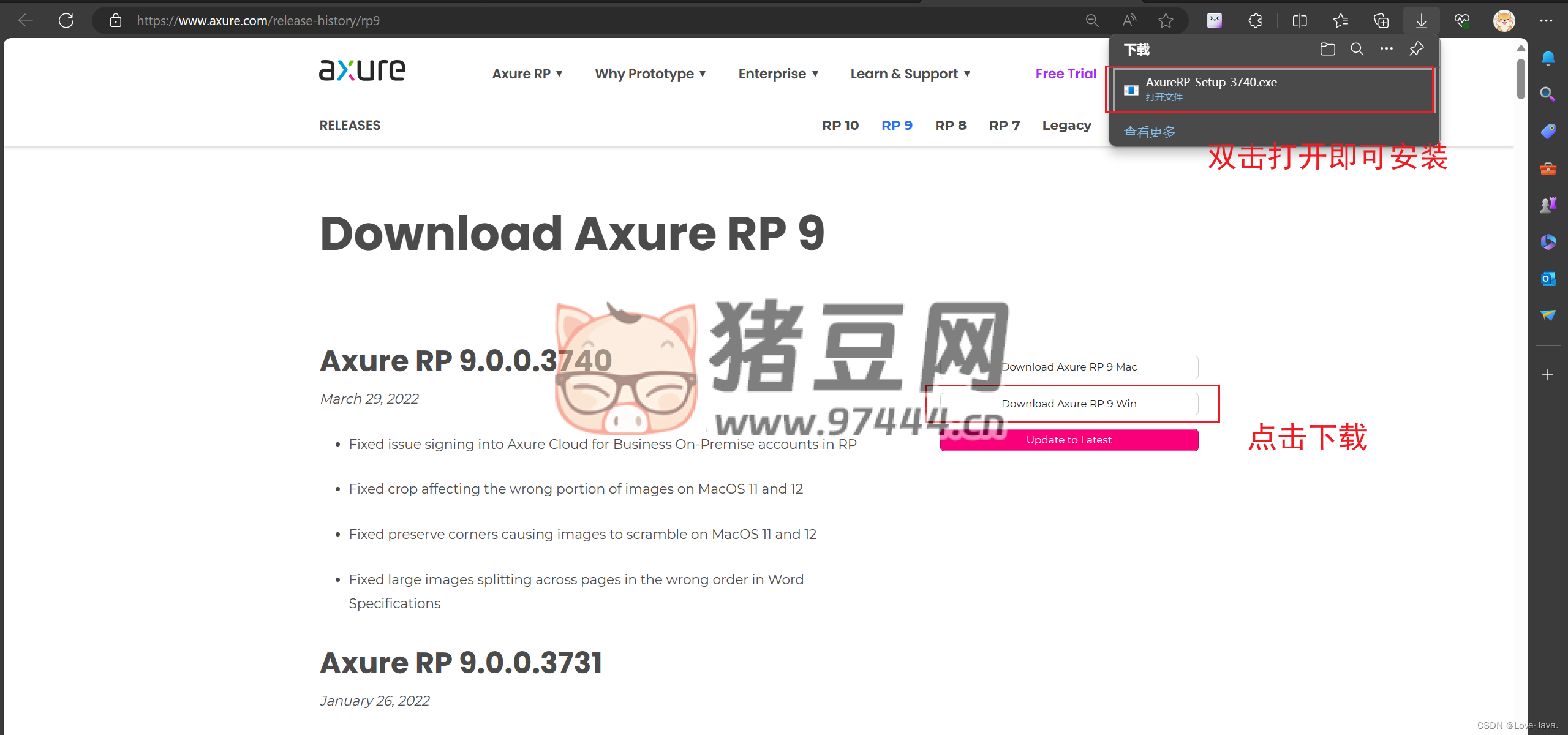The height and width of the screenshot is (735, 1568).
Task: Open Browser essentials heart icon
Action: tap(1462, 21)
